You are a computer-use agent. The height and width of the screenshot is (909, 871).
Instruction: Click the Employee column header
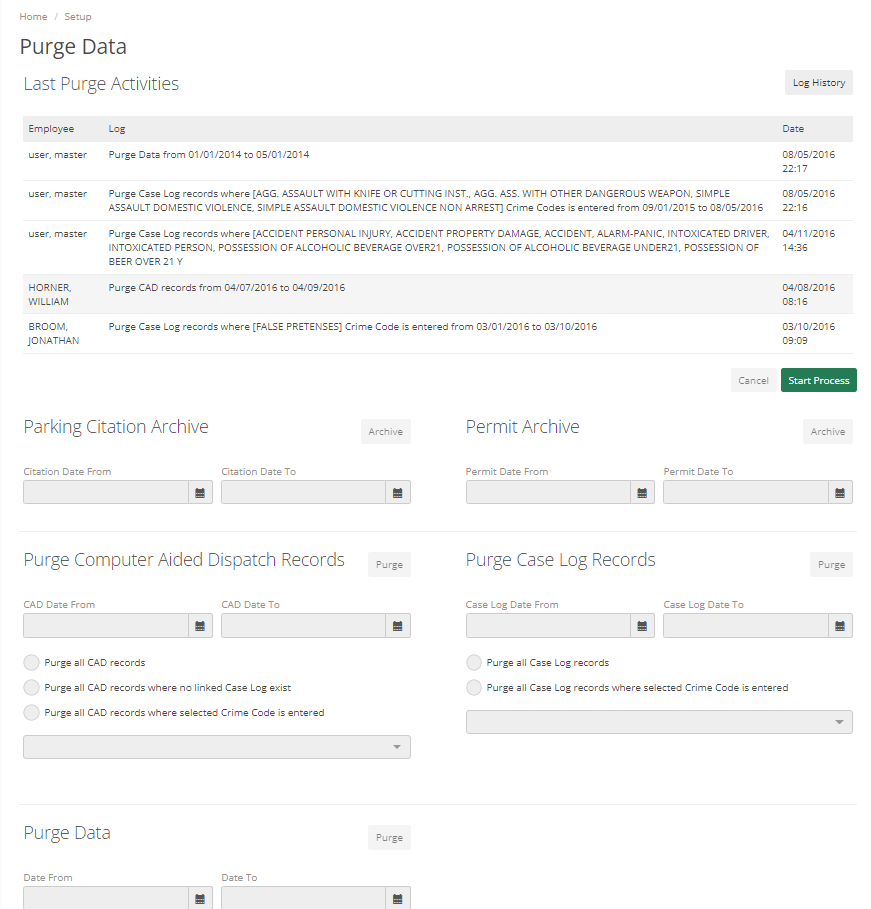click(x=51, y=129)
